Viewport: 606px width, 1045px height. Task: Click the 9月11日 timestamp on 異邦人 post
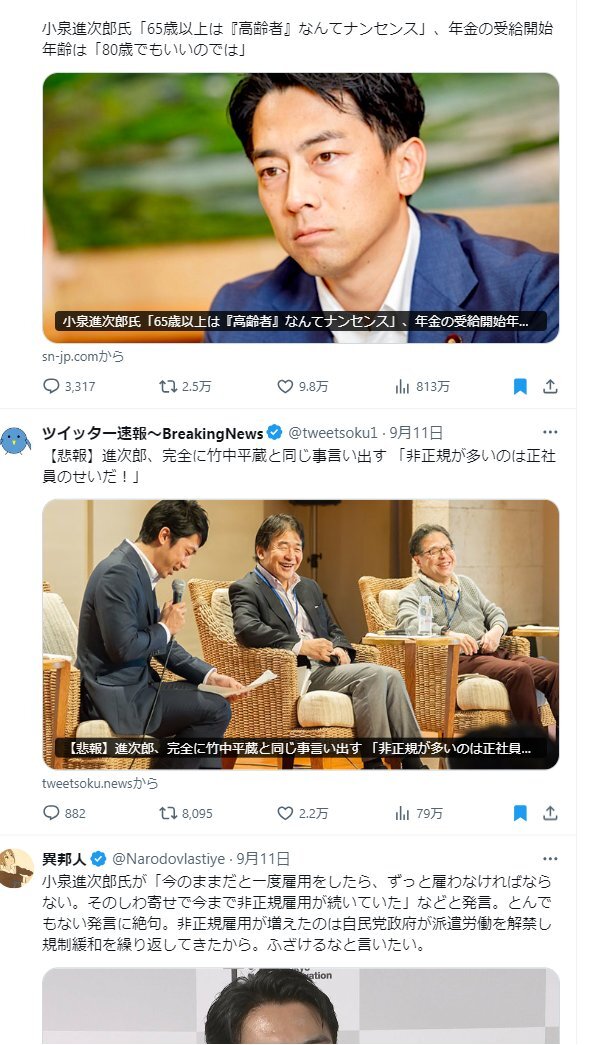coord(263,859)
